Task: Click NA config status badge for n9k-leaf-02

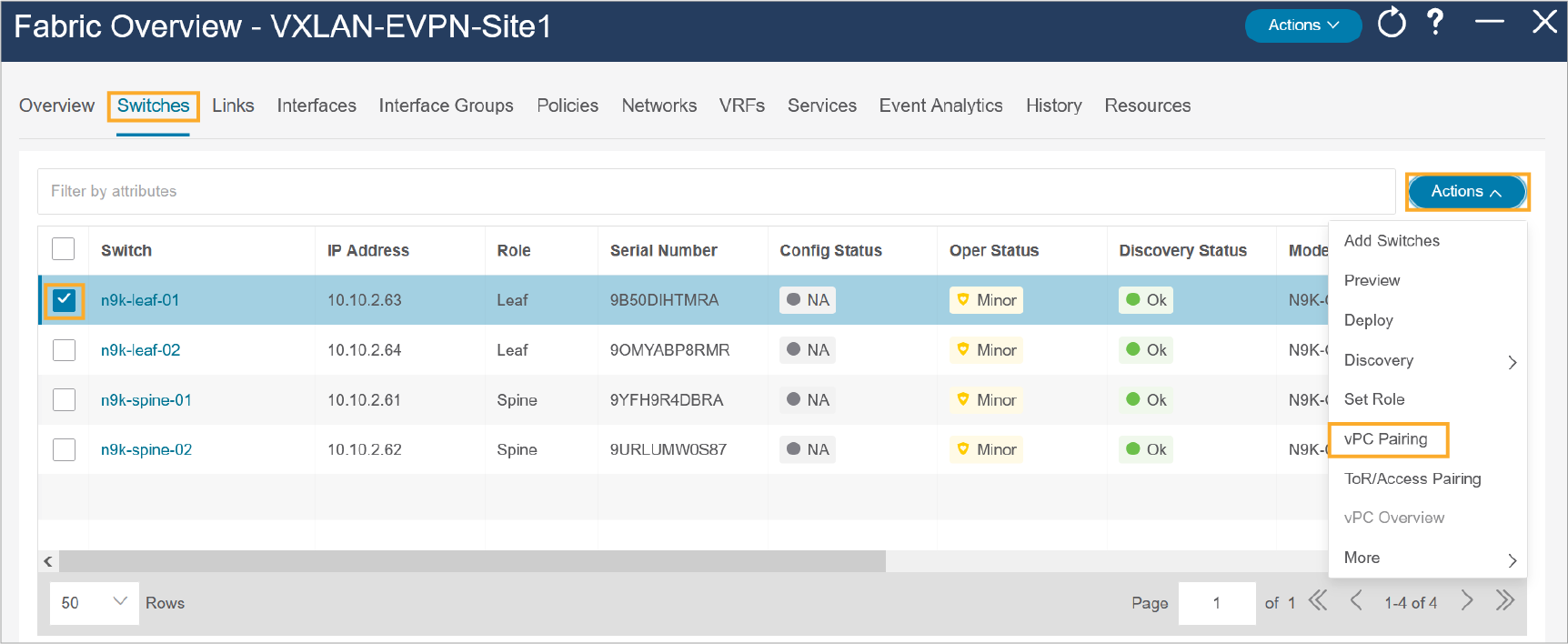Action: tap(808, 350)
